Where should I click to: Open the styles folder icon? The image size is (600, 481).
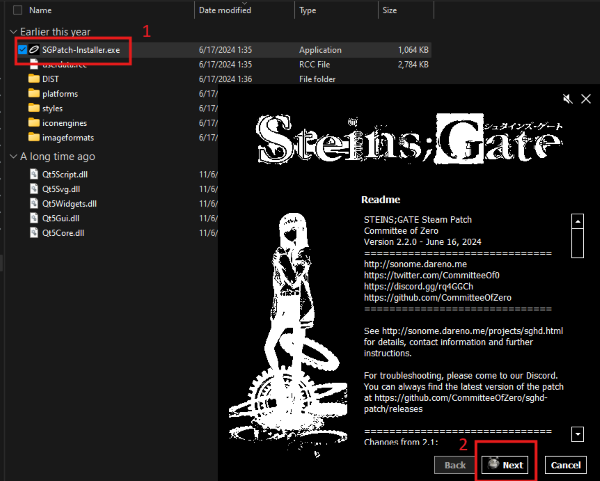tap(34, 108)
